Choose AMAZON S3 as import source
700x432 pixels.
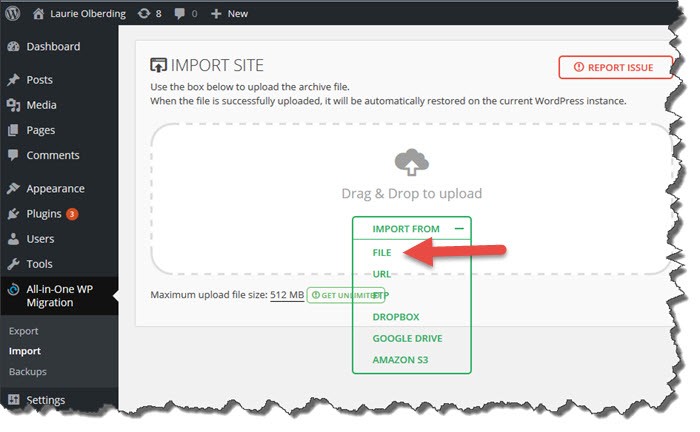coord(400,360)
